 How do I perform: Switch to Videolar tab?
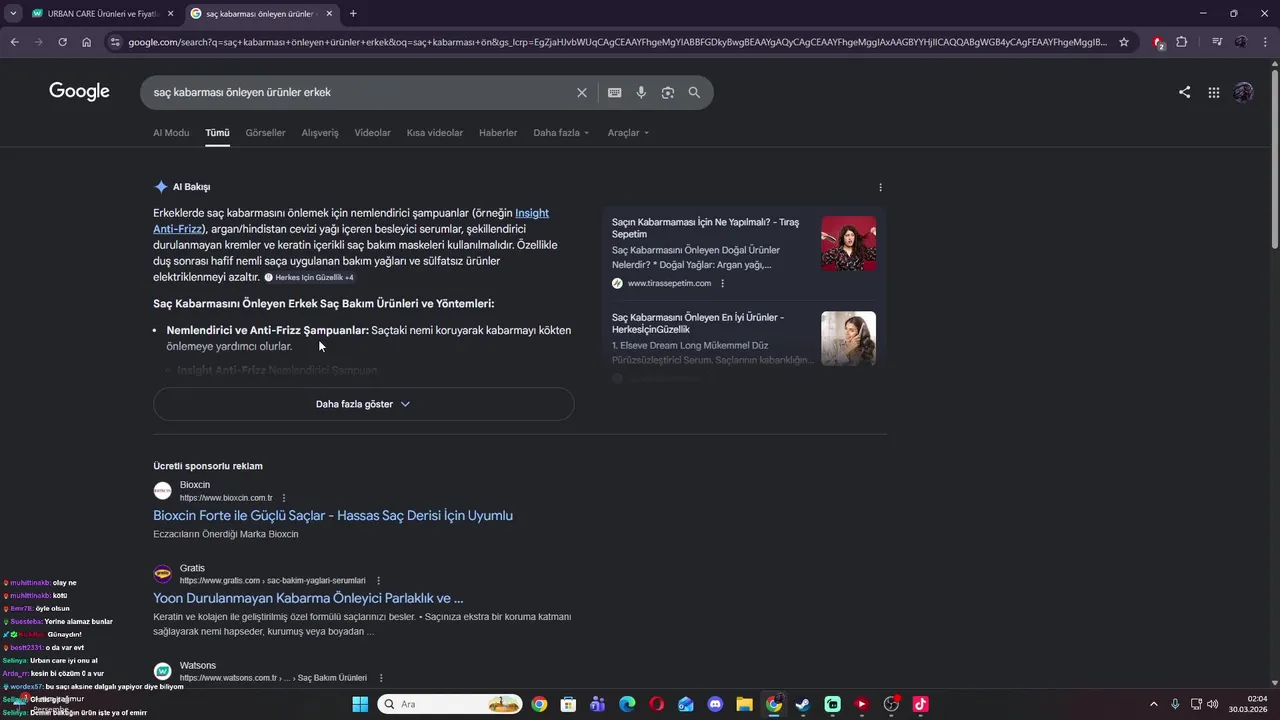pyautogui.click(x=372, y=133)
